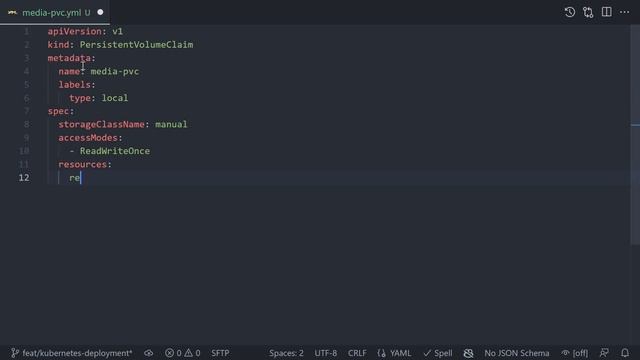Click the line number 12 gutter

(24, 178)
